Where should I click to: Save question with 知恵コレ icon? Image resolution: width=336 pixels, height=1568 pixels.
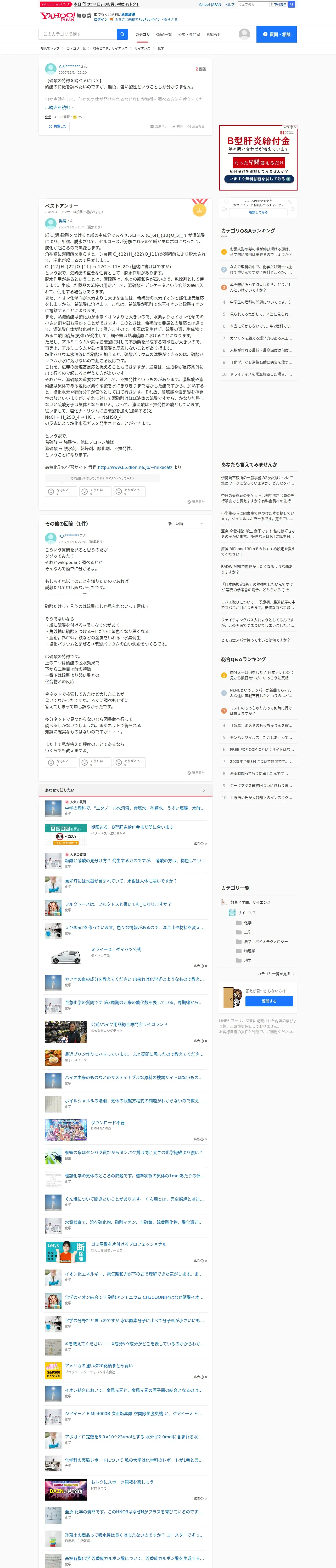[x=159, y=126]
